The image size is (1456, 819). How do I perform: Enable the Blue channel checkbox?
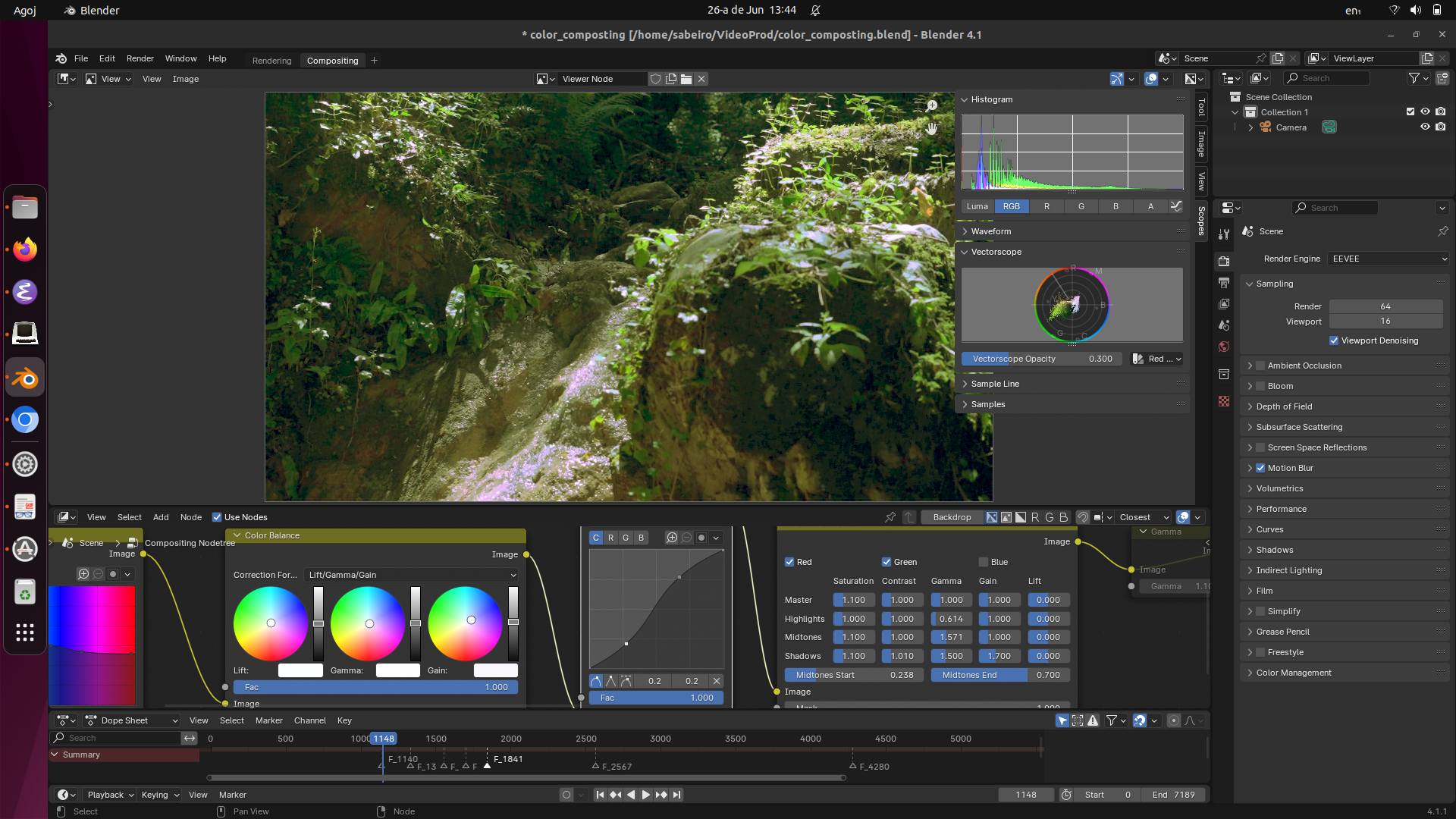pos(984,562)
